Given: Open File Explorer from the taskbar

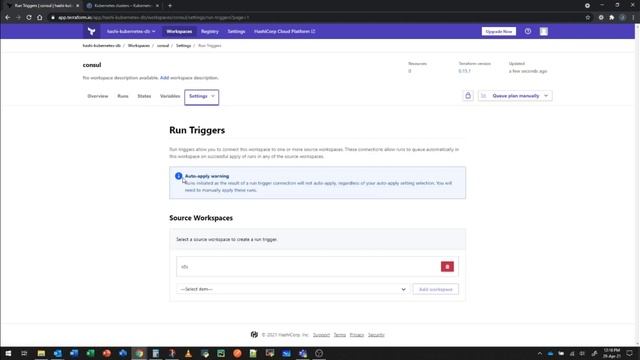Looking at the screenshot, I should point(41,353).
